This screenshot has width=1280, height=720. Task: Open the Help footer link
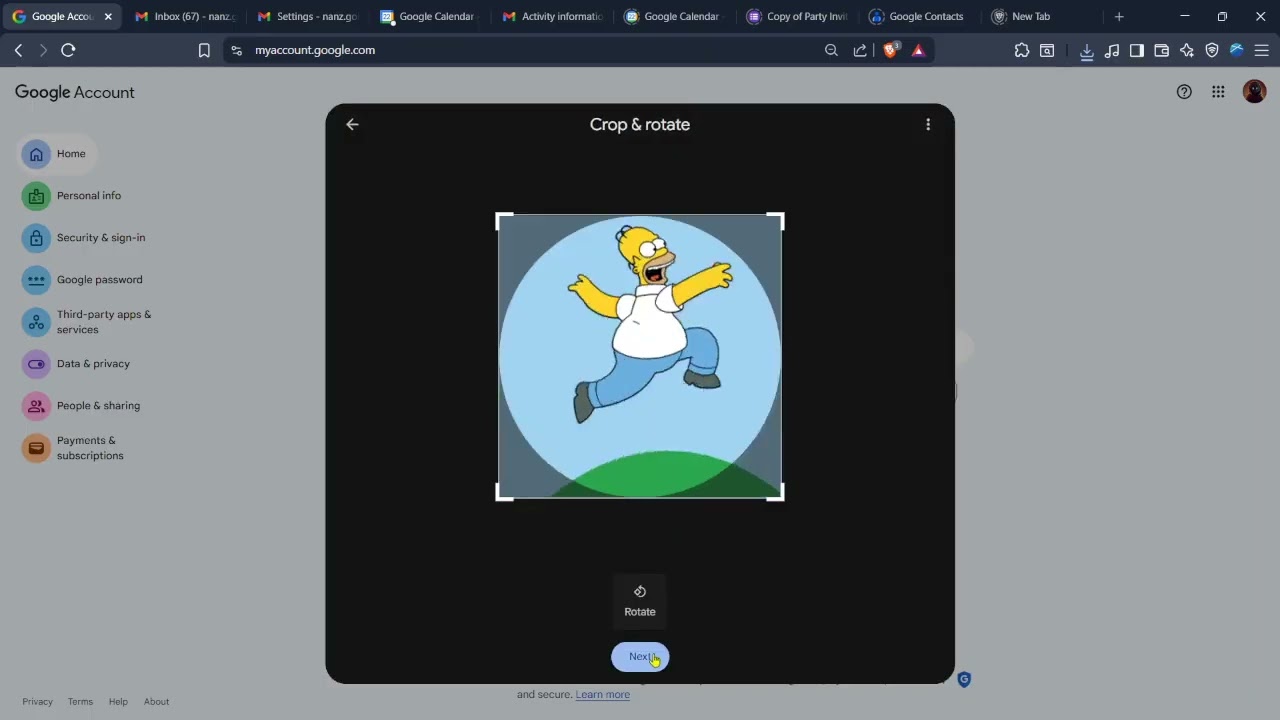click(118, 702)
